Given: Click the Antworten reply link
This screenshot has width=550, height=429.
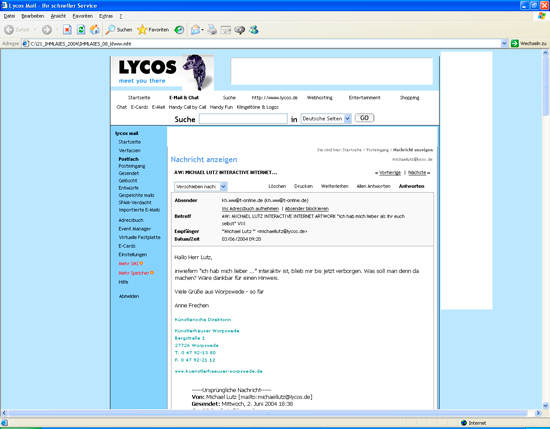Looking at the screenshot, I should click(x=411, y=186).
